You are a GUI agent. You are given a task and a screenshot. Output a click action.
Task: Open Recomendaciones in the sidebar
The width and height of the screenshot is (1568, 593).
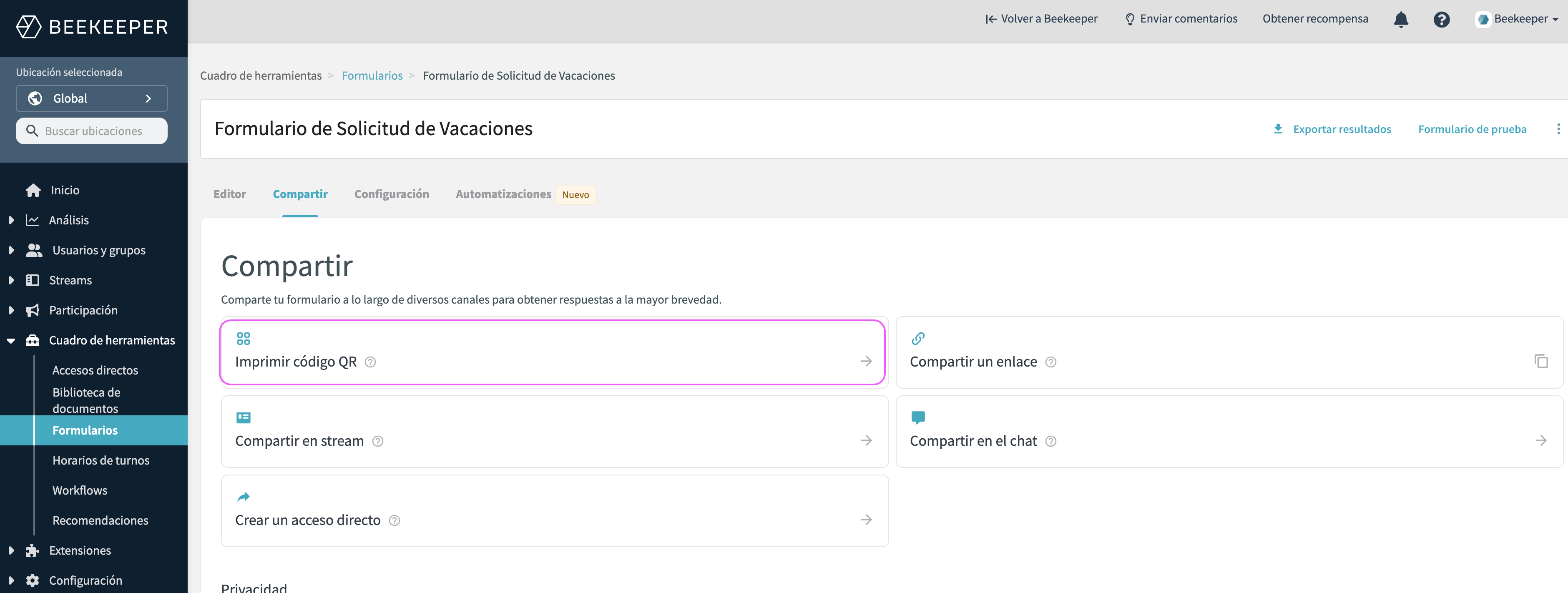point(101,520)
